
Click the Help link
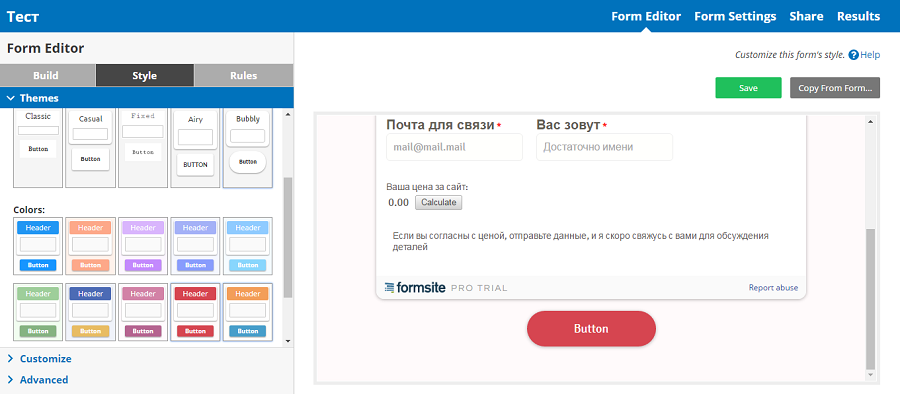pyautogui.click(x=870, y=55)
